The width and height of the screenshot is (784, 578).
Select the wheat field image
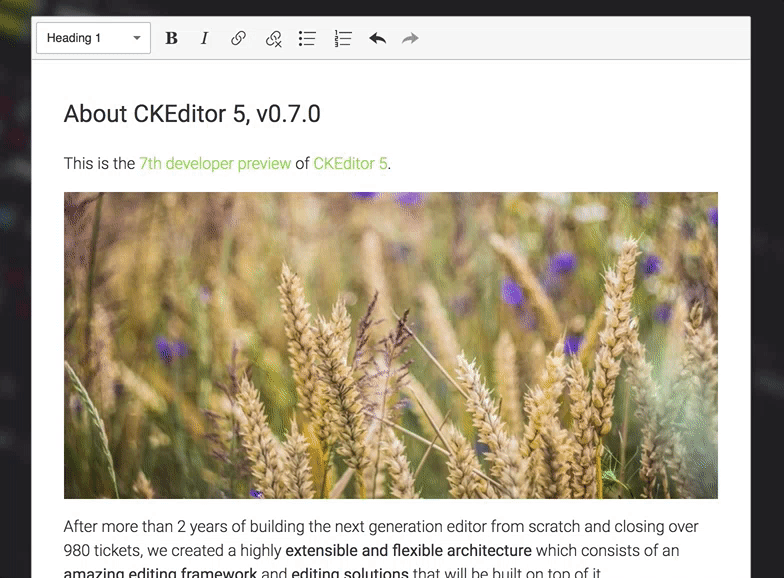pyautogui.click(x=390, y=346)
